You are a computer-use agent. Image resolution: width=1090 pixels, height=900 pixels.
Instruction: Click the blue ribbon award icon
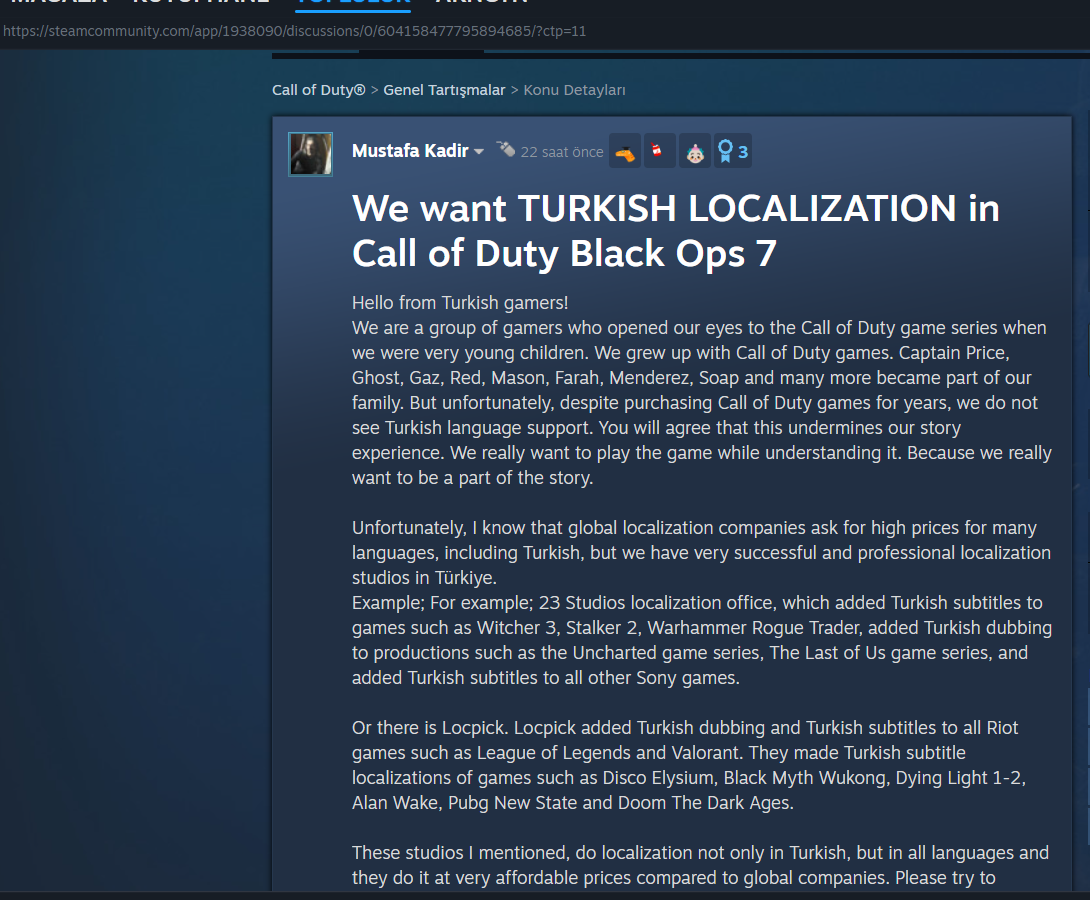pyautogui.click(x=724, y=152)
